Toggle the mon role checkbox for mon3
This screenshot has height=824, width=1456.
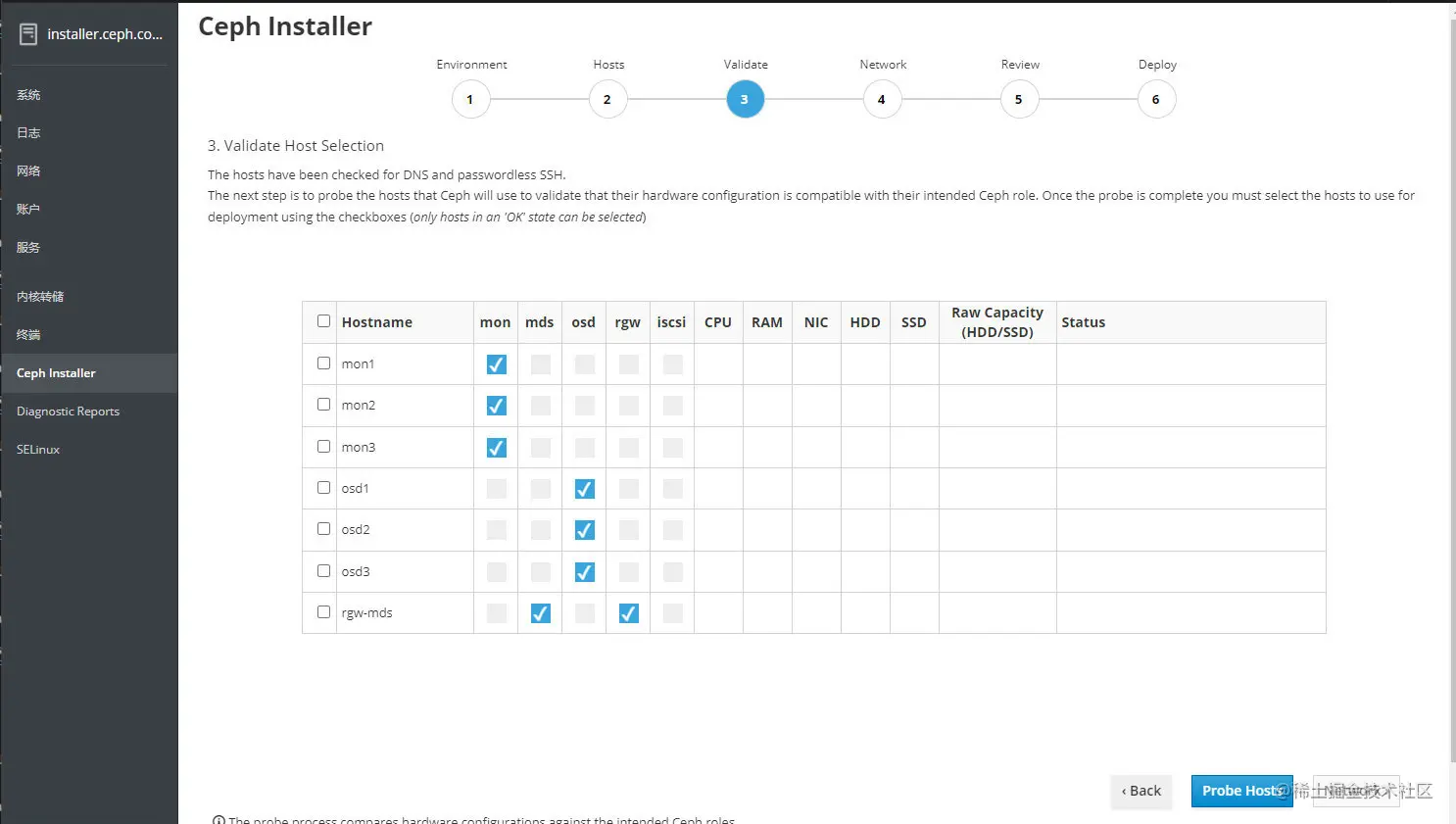[497, 448]
